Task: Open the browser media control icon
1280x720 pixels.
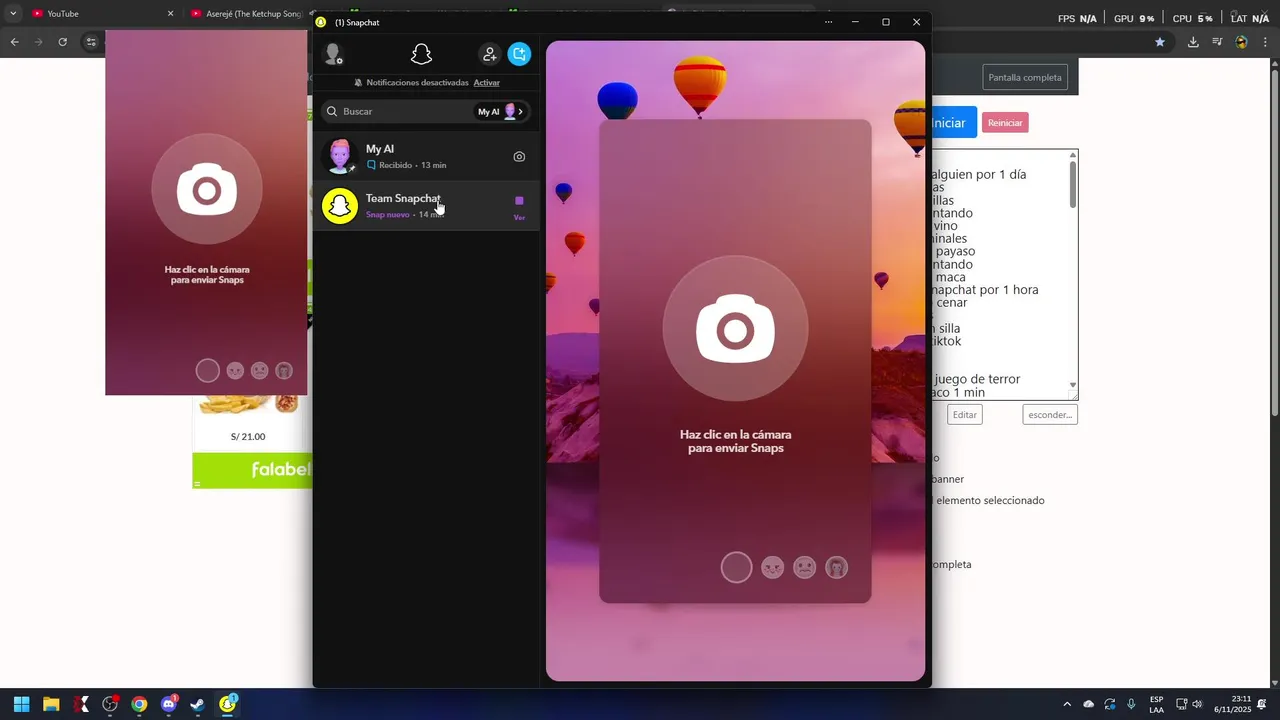Action: coord(1217,42)
